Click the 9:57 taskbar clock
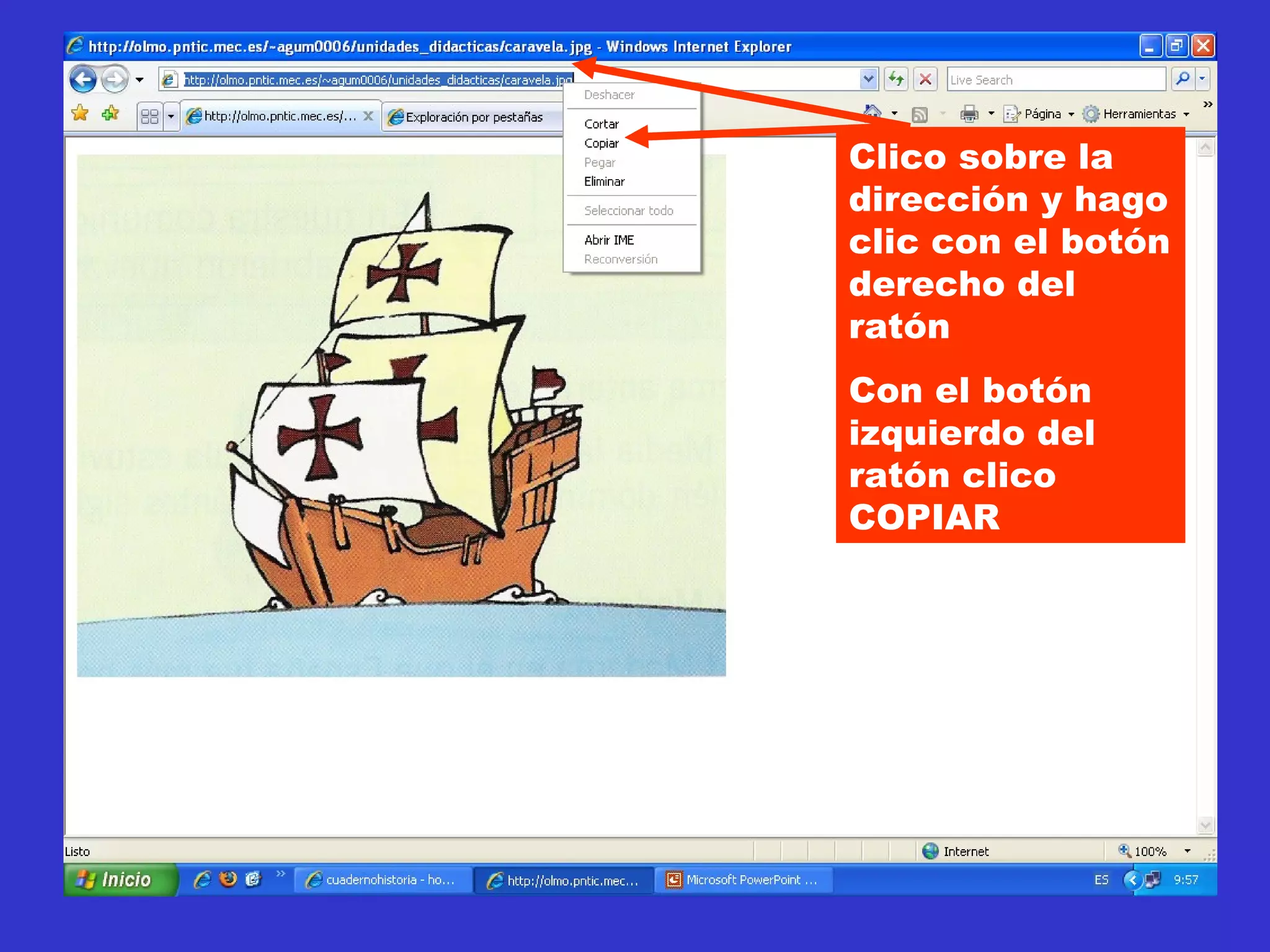1270x952 pixels. pos(1186,880)
